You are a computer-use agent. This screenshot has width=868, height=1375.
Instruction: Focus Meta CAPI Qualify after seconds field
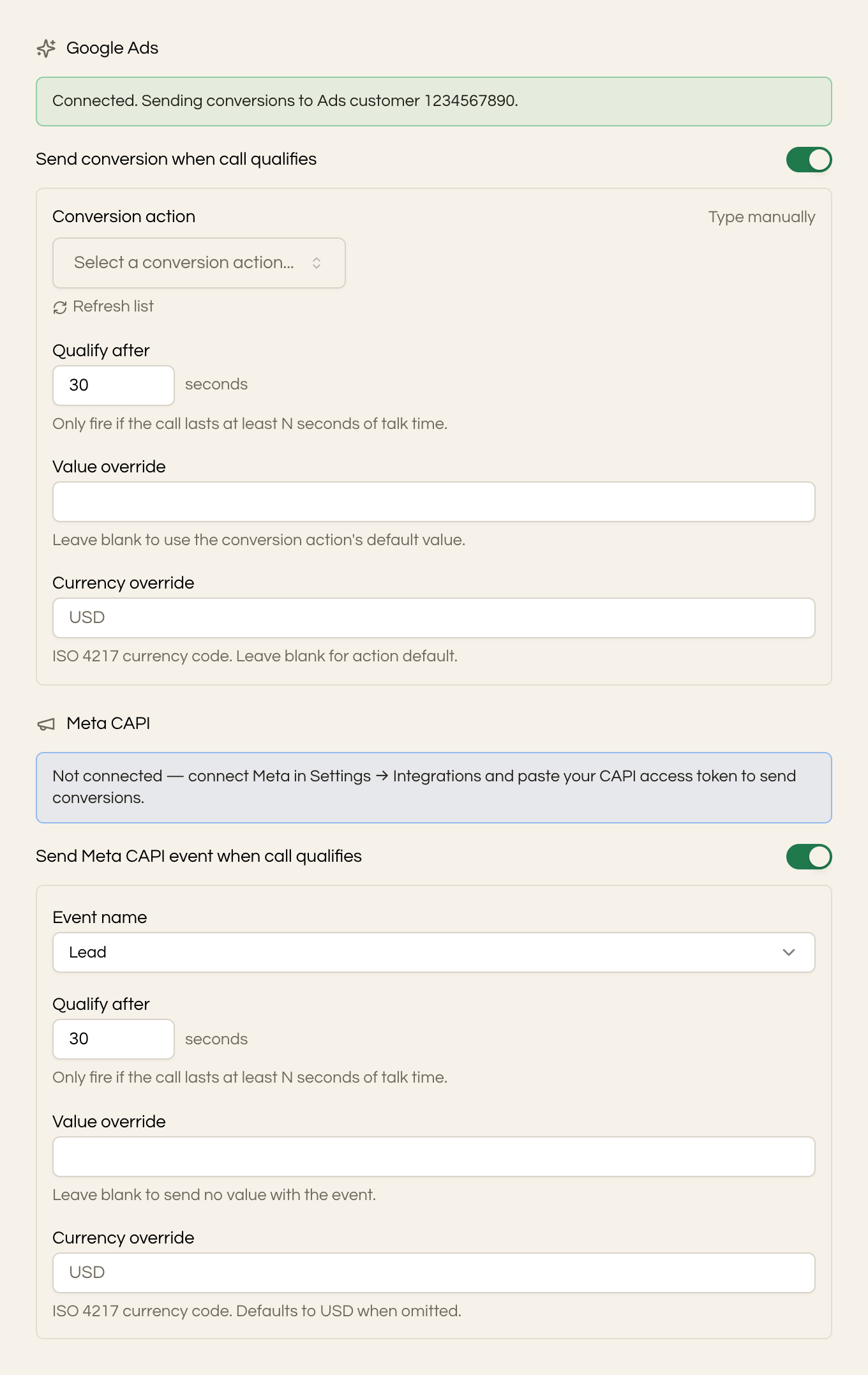114,1039
